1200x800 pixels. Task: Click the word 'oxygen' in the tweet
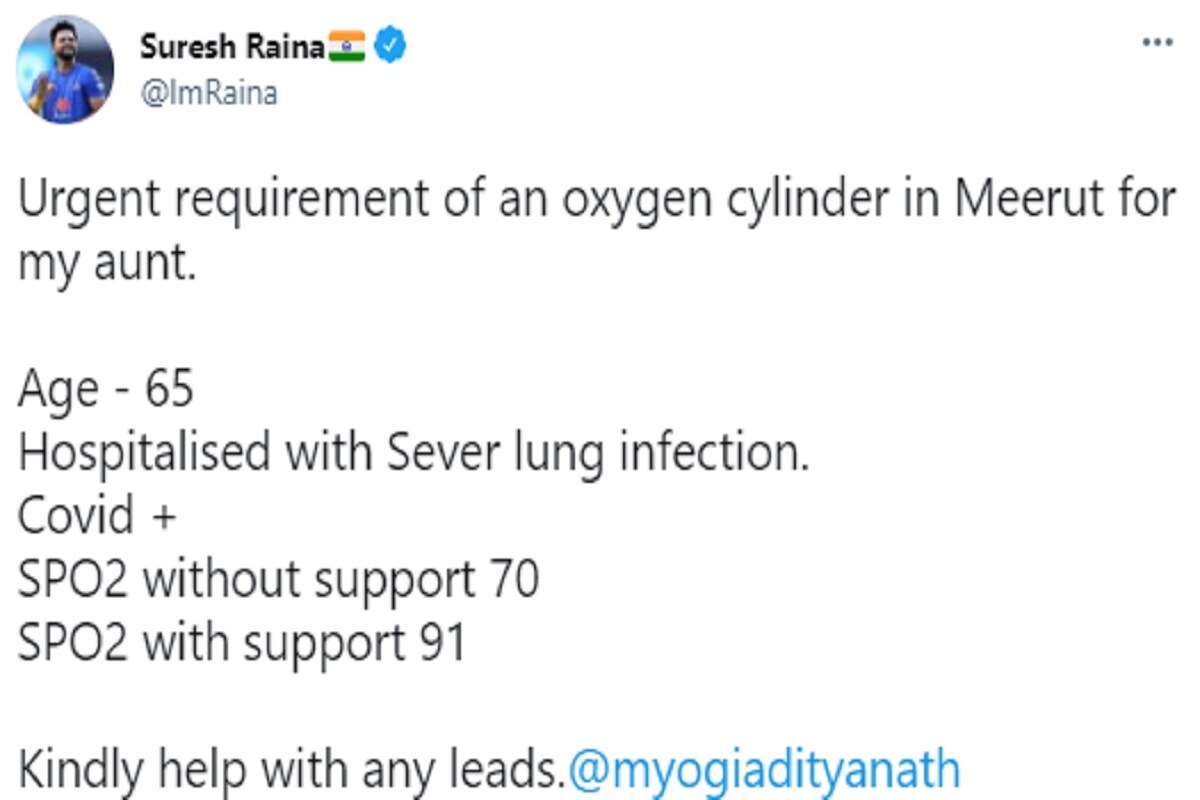[629, 205]
